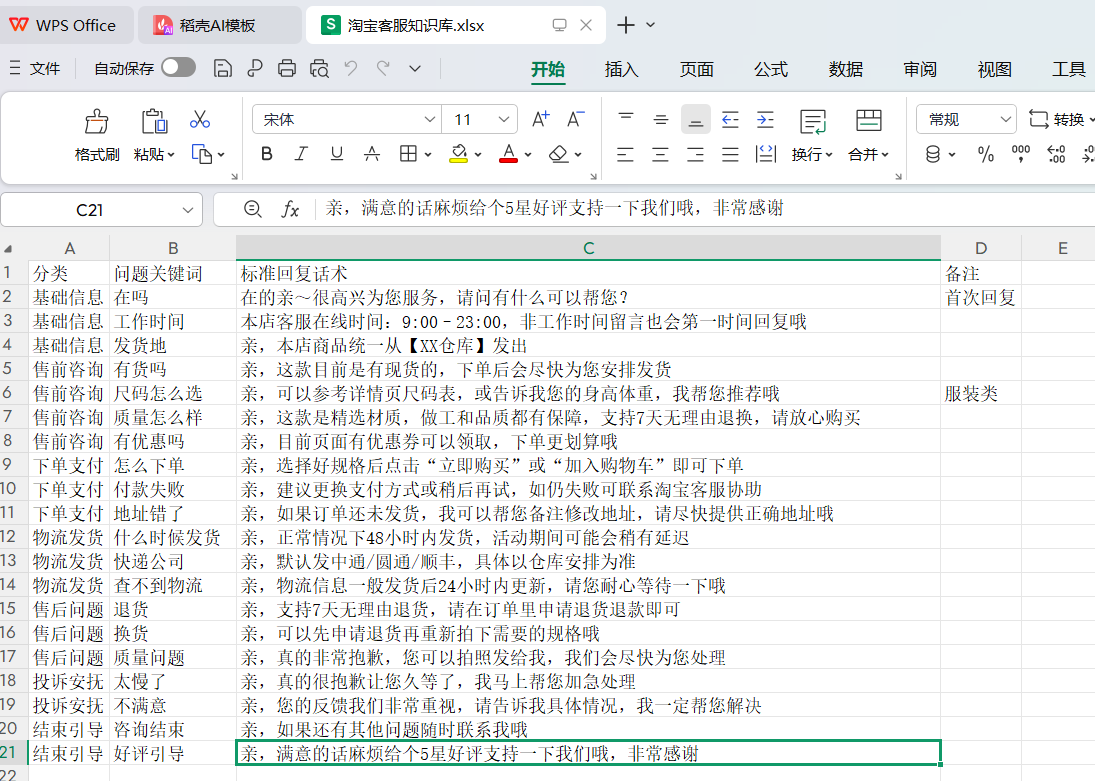This screenshot has height=781, width=1095.
Task: Click the Redo arrow
Action: point(383,68)
